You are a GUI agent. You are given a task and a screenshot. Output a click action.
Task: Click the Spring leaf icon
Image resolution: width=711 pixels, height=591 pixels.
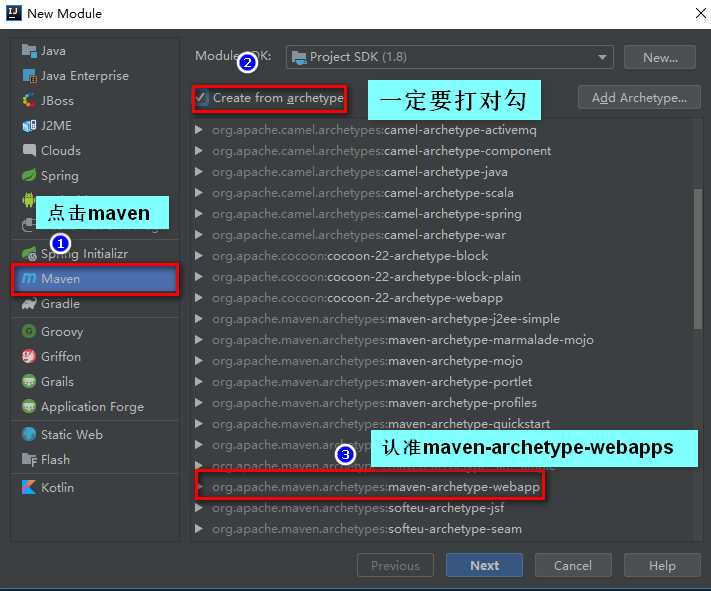tap(29, 176)
